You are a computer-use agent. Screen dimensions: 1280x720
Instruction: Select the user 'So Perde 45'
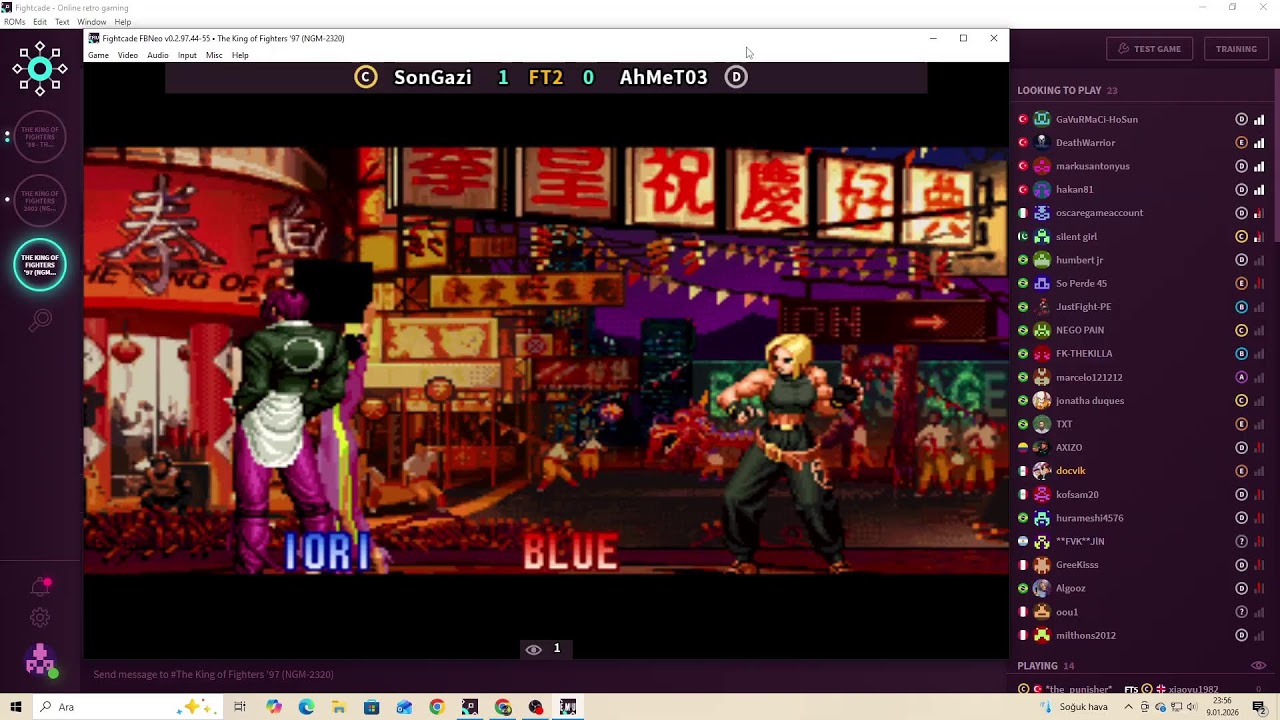click(1081, 284)
